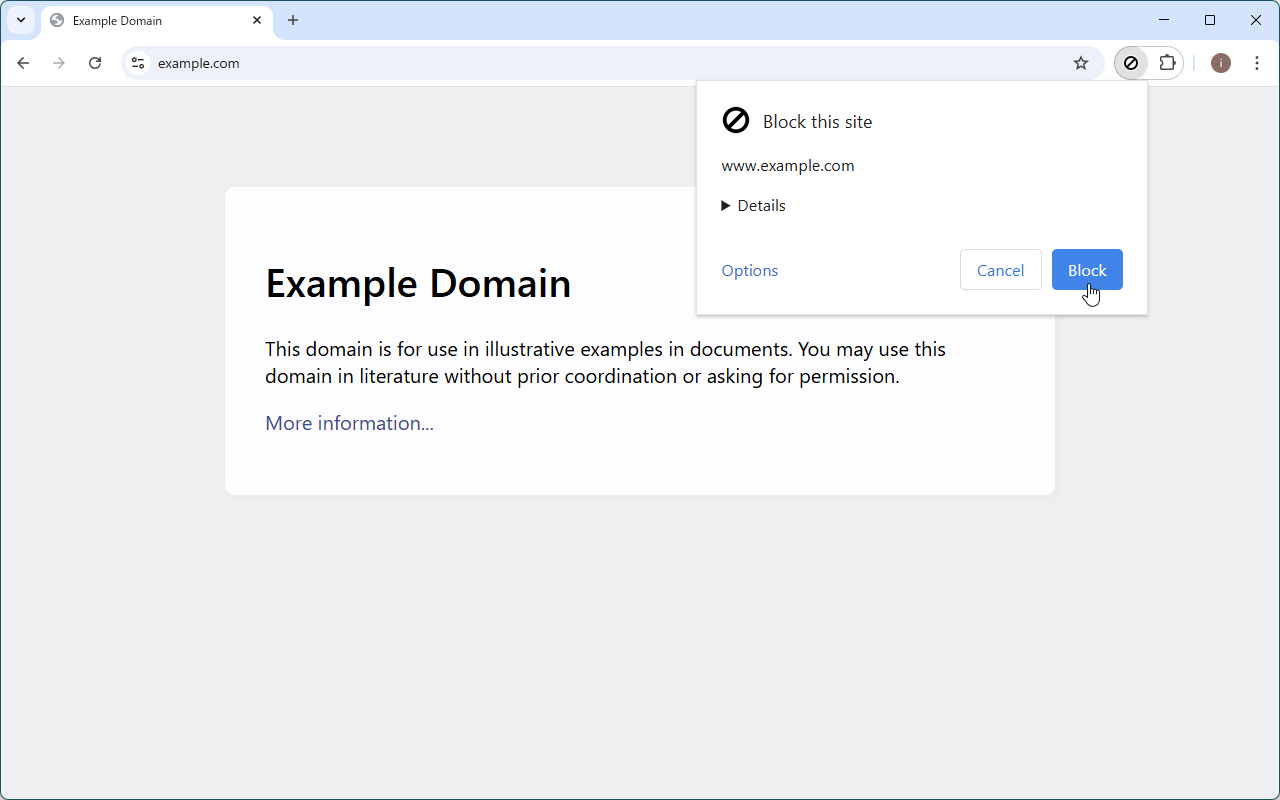Open Chrome's three-dot menu
The height and width of the screenshot is (800, 1280).
click(1257, 63)
